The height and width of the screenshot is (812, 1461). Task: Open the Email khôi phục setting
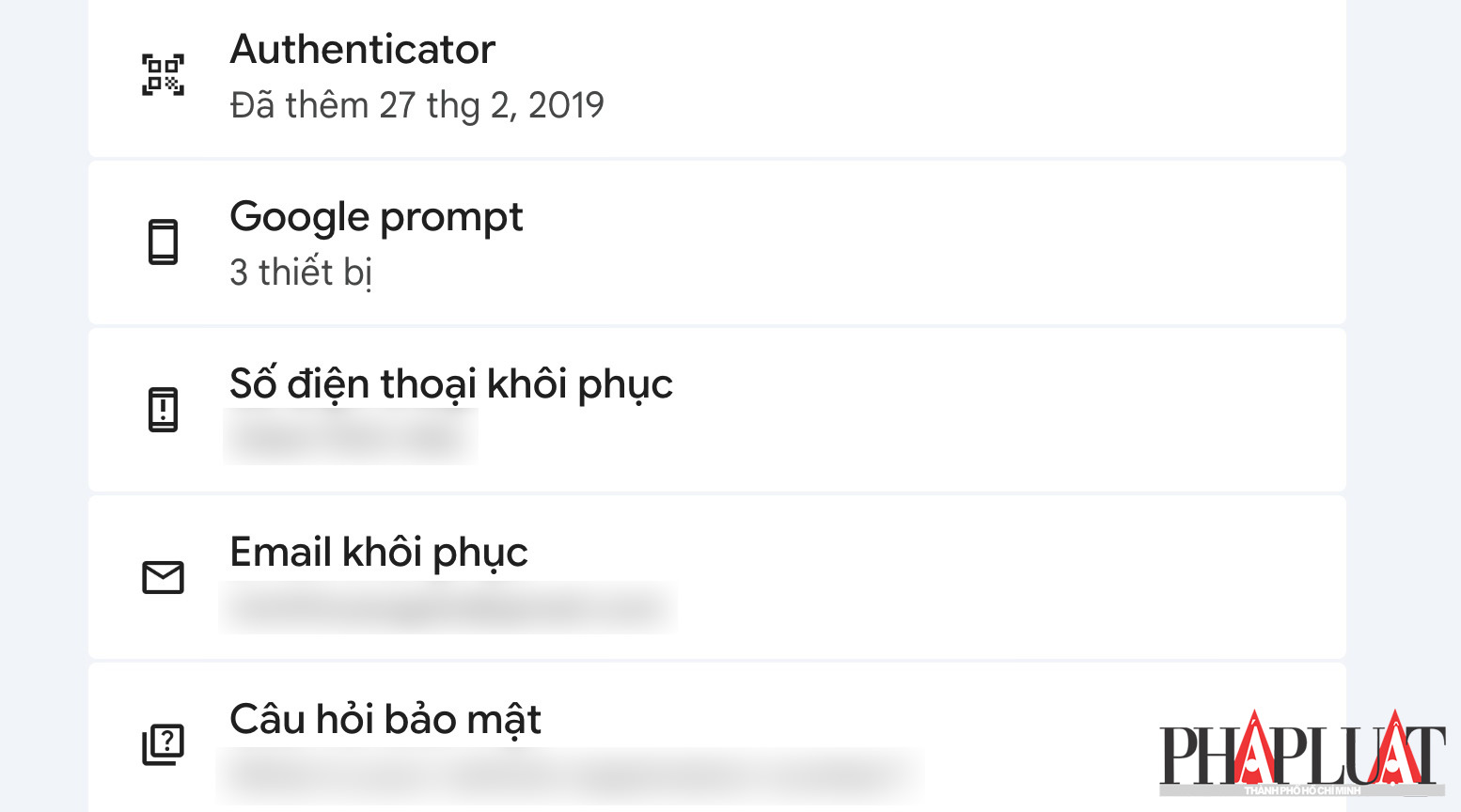[379, 552]
